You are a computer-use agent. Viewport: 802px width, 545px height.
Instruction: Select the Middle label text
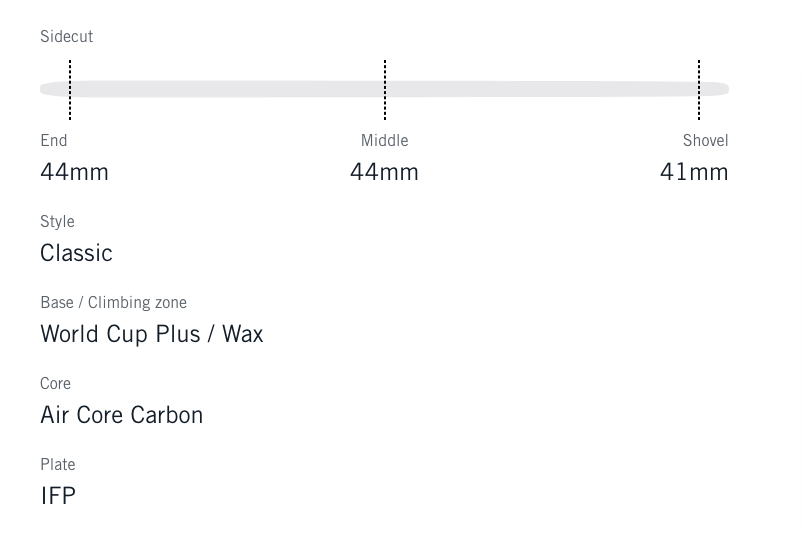(x=385, y=141)
